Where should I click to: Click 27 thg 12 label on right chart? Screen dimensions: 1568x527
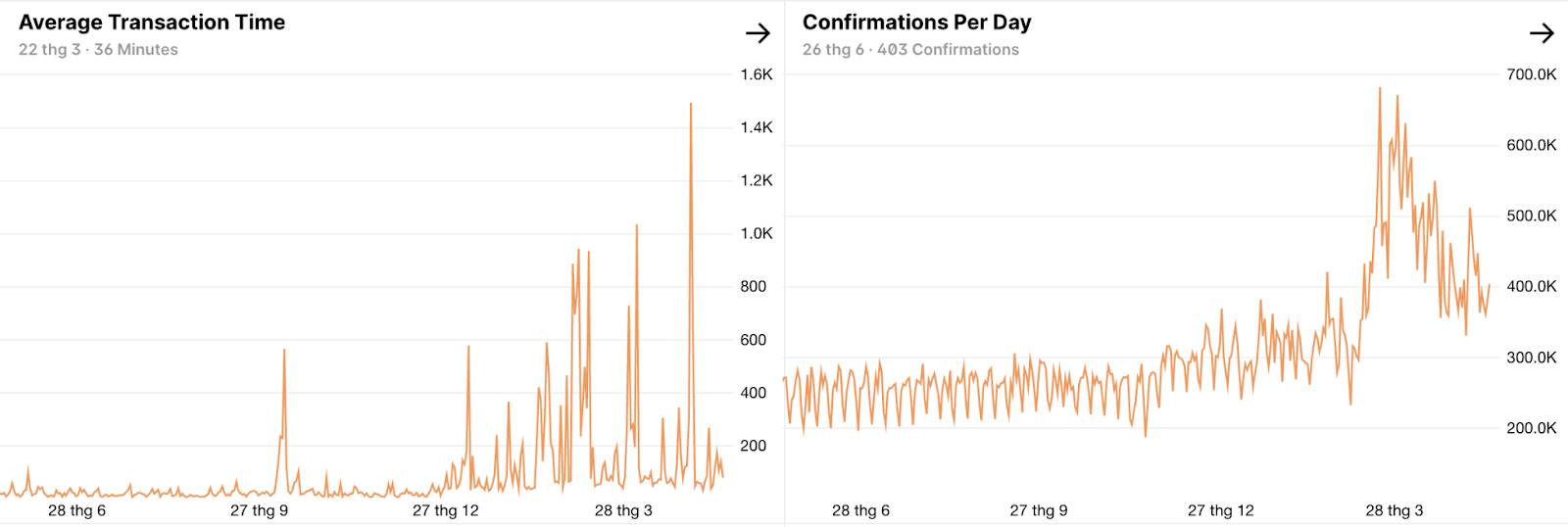[x=1221, y=510]
